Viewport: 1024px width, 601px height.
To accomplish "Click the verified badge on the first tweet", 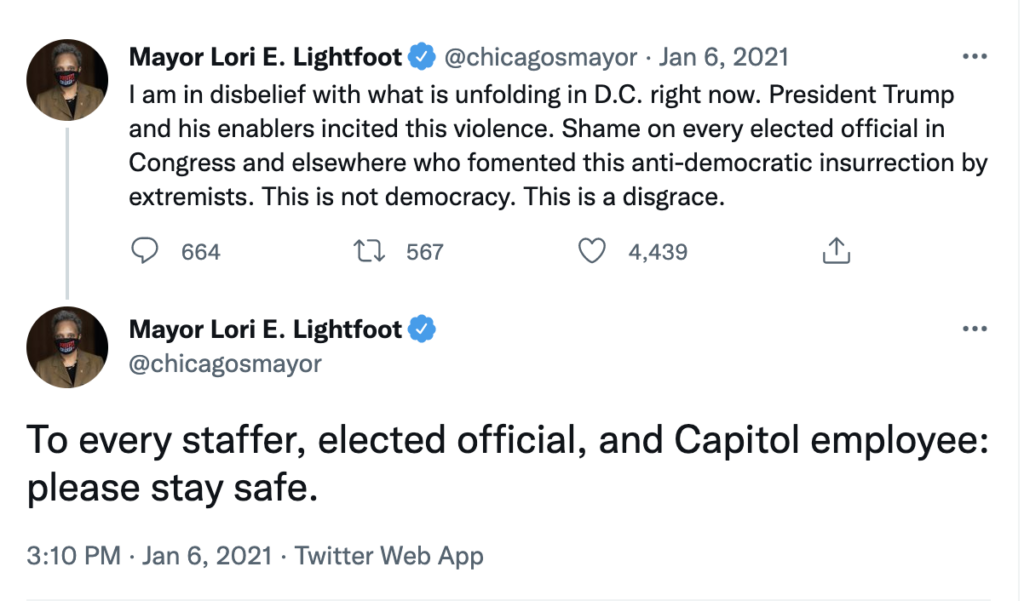I will pos(422,58).
